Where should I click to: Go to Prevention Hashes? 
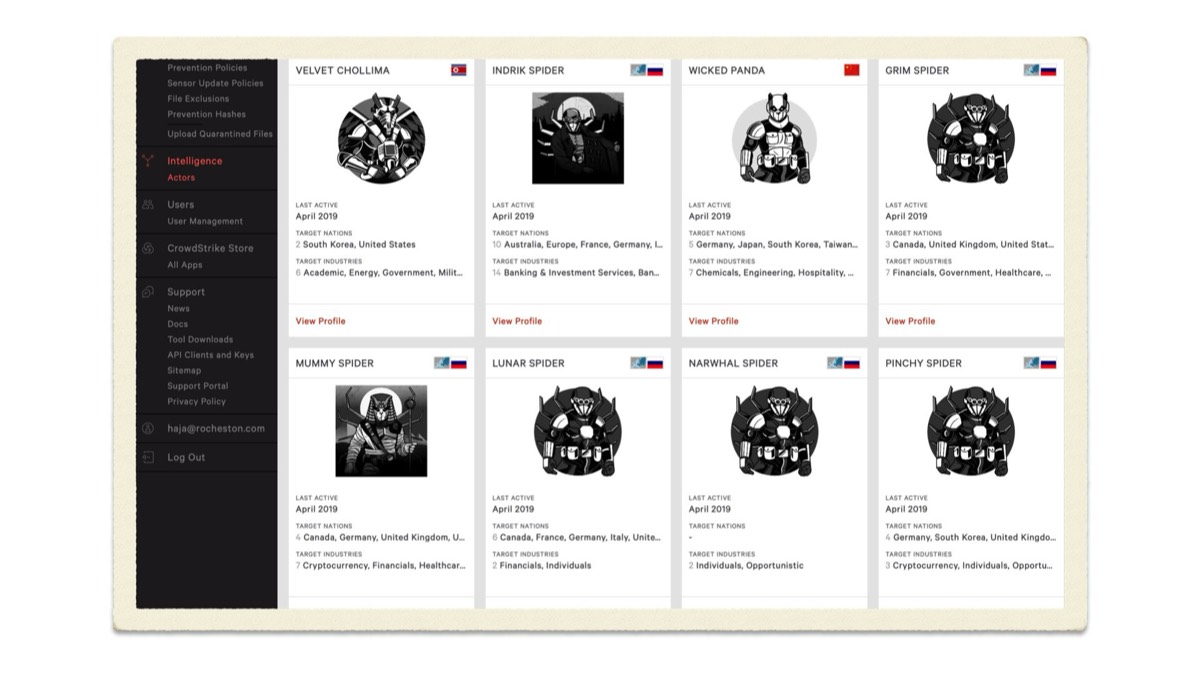pyautogui.click(x=206, y=114)
